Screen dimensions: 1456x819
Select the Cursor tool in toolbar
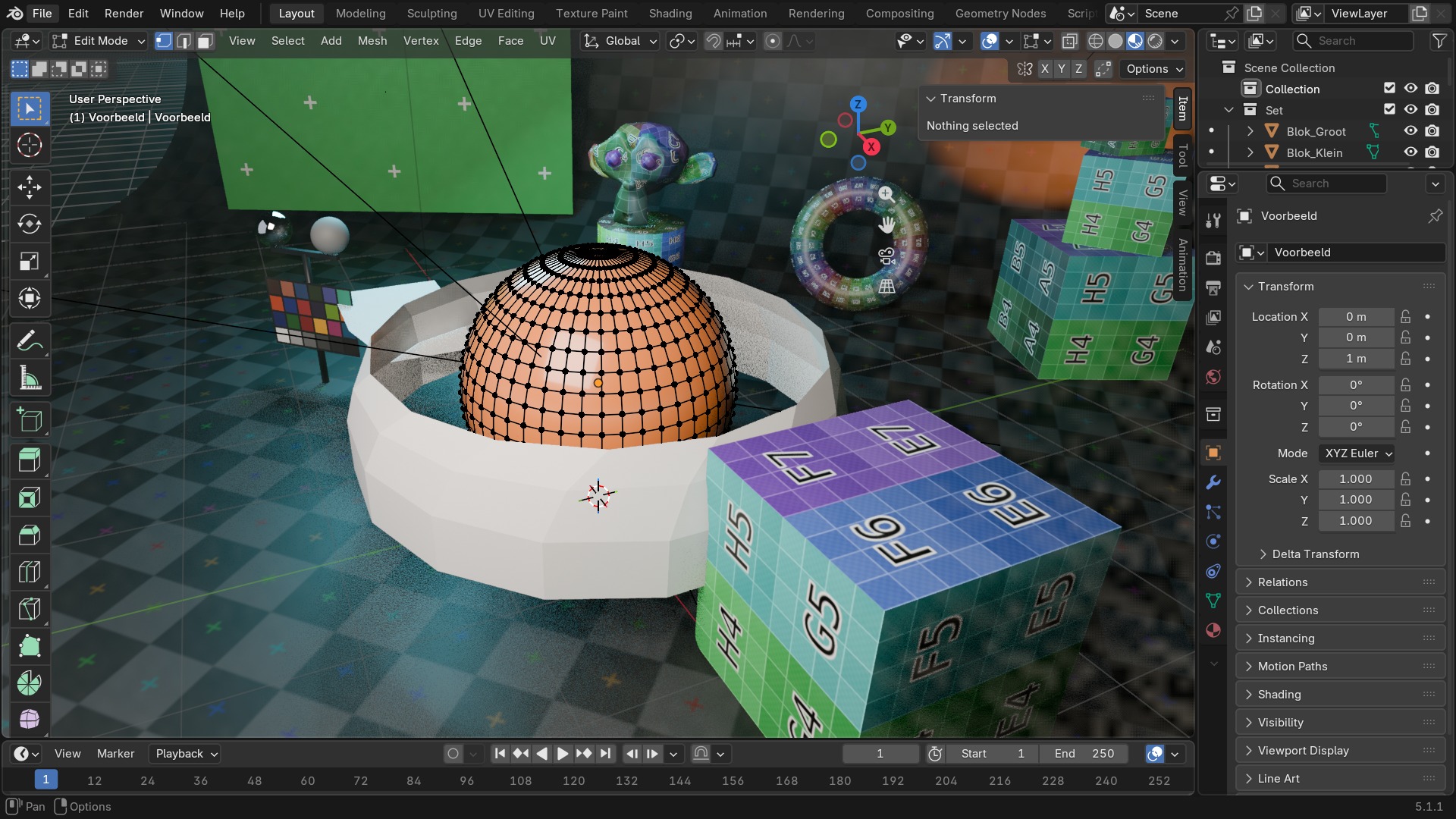point(30,145)
